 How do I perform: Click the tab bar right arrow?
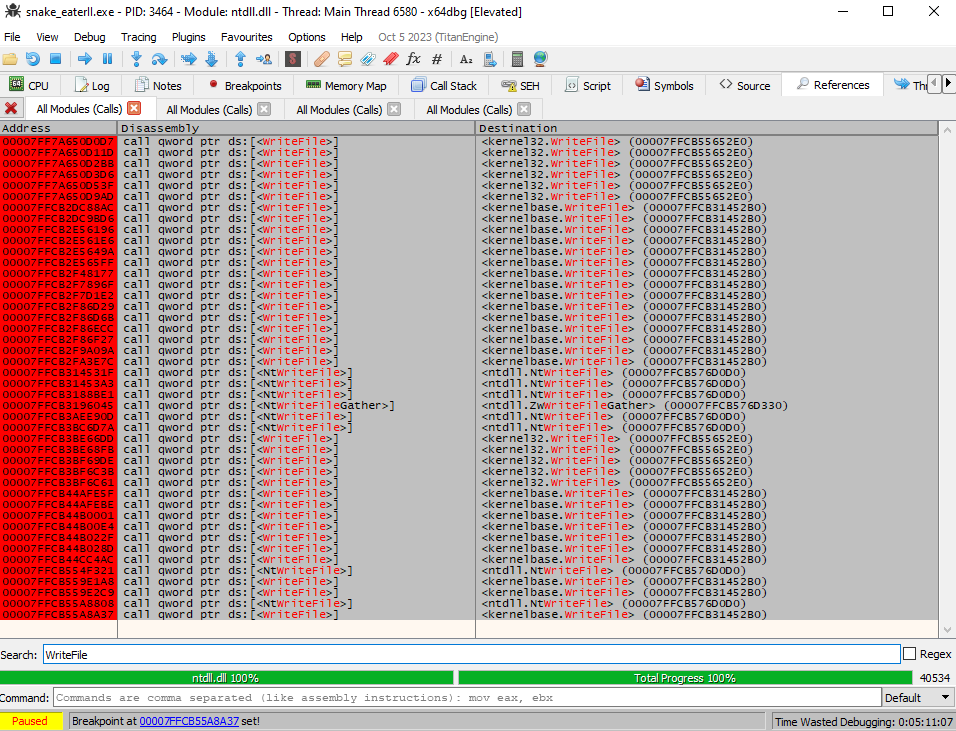click(x=948, y=83)
